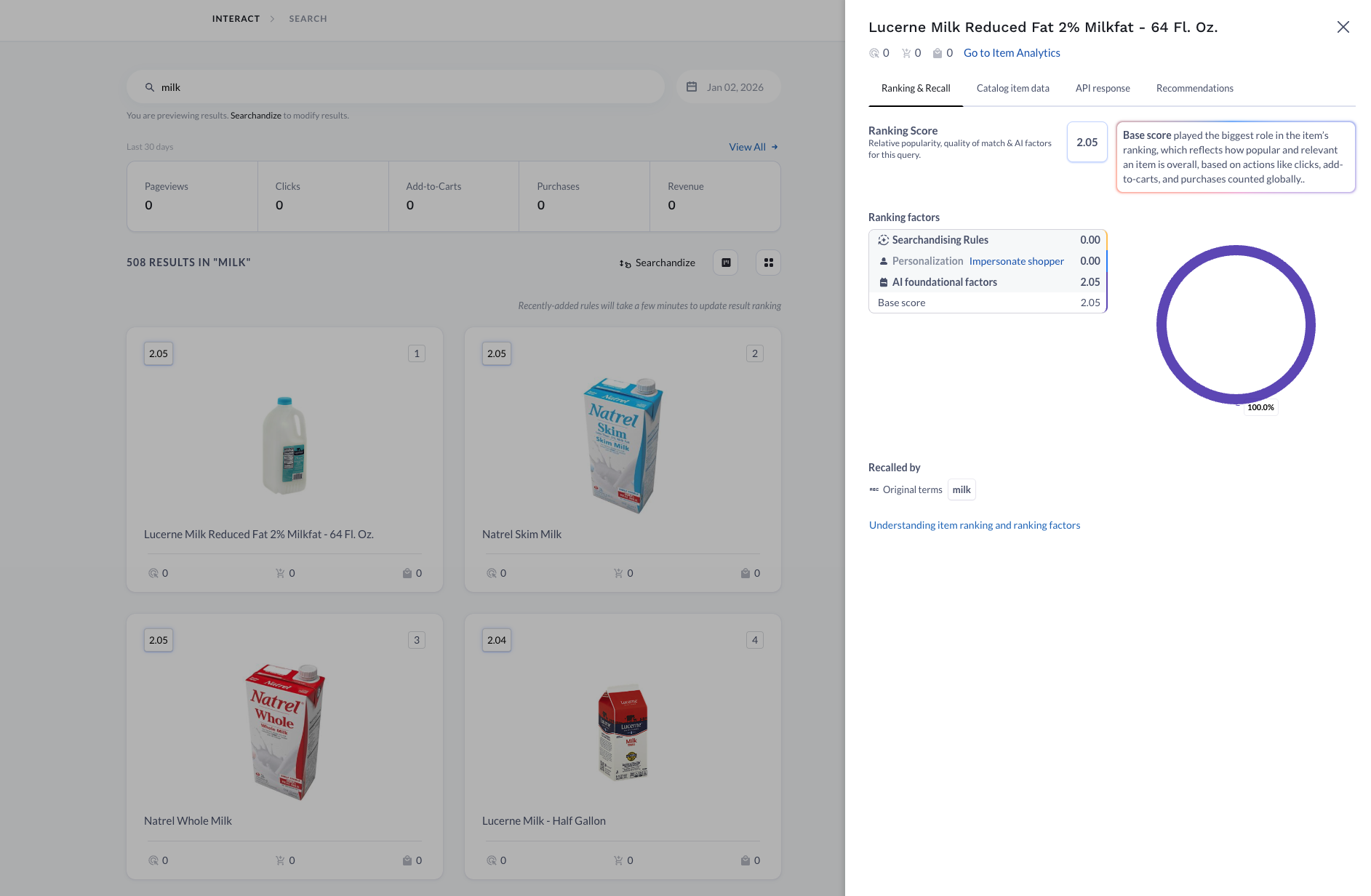Expand the Base score ranking row
1371x896 pixels.
987,303
